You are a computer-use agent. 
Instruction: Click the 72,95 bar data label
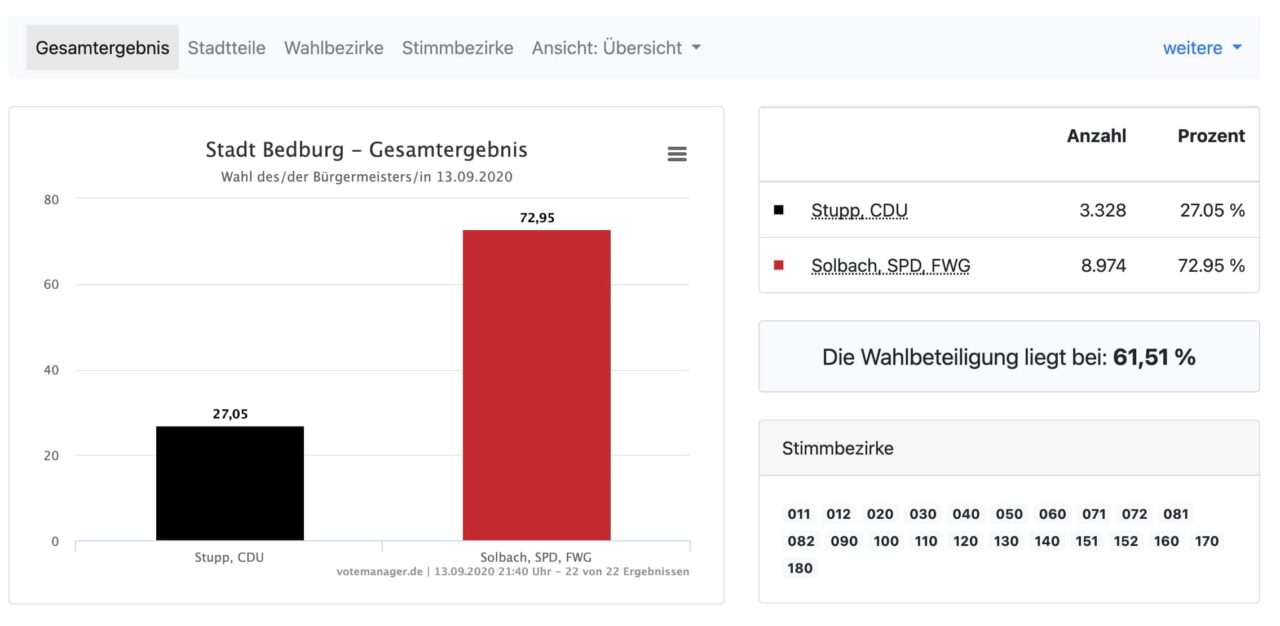537,218
